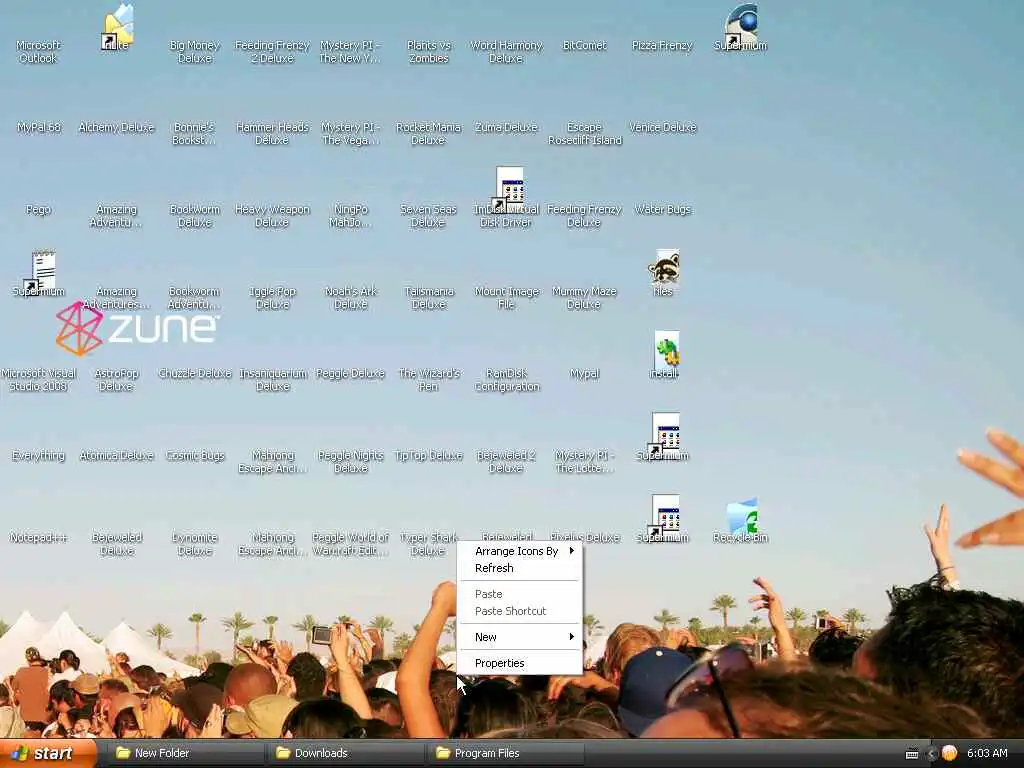Open the files shortcut with raccoon icon
The height and width of the screenshot is (768, 1024).
[x=663, y=273]
